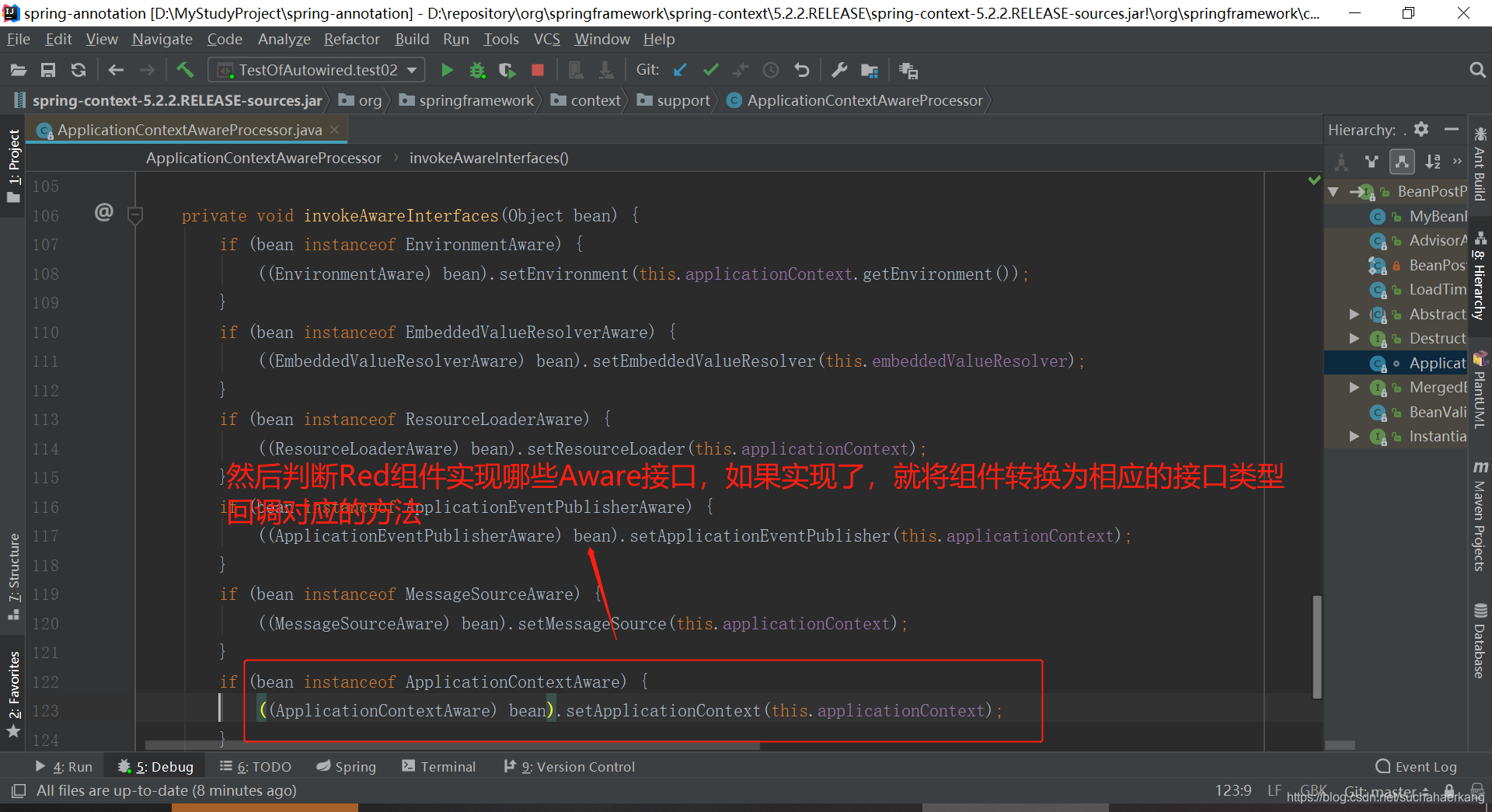Build project with the green hammer

click(185, 70)
